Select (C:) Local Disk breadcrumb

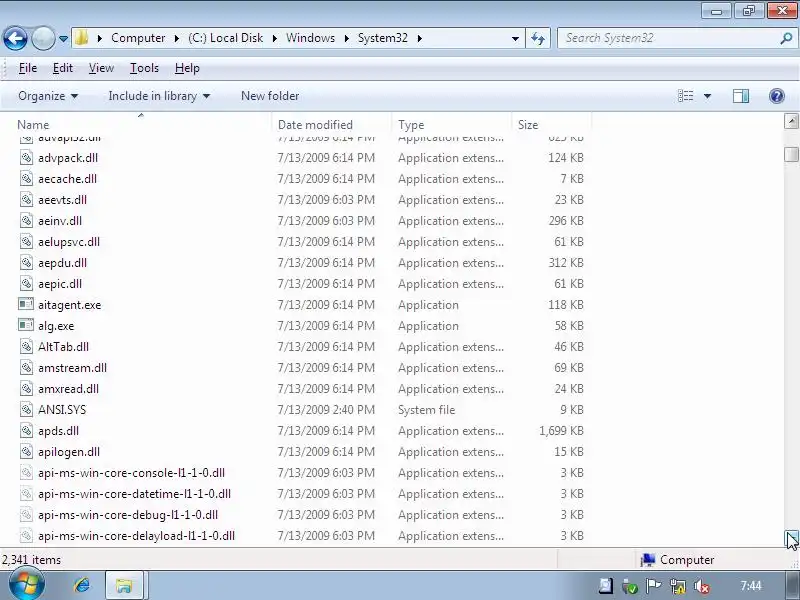pyautogui.click(x=226, y=38)
